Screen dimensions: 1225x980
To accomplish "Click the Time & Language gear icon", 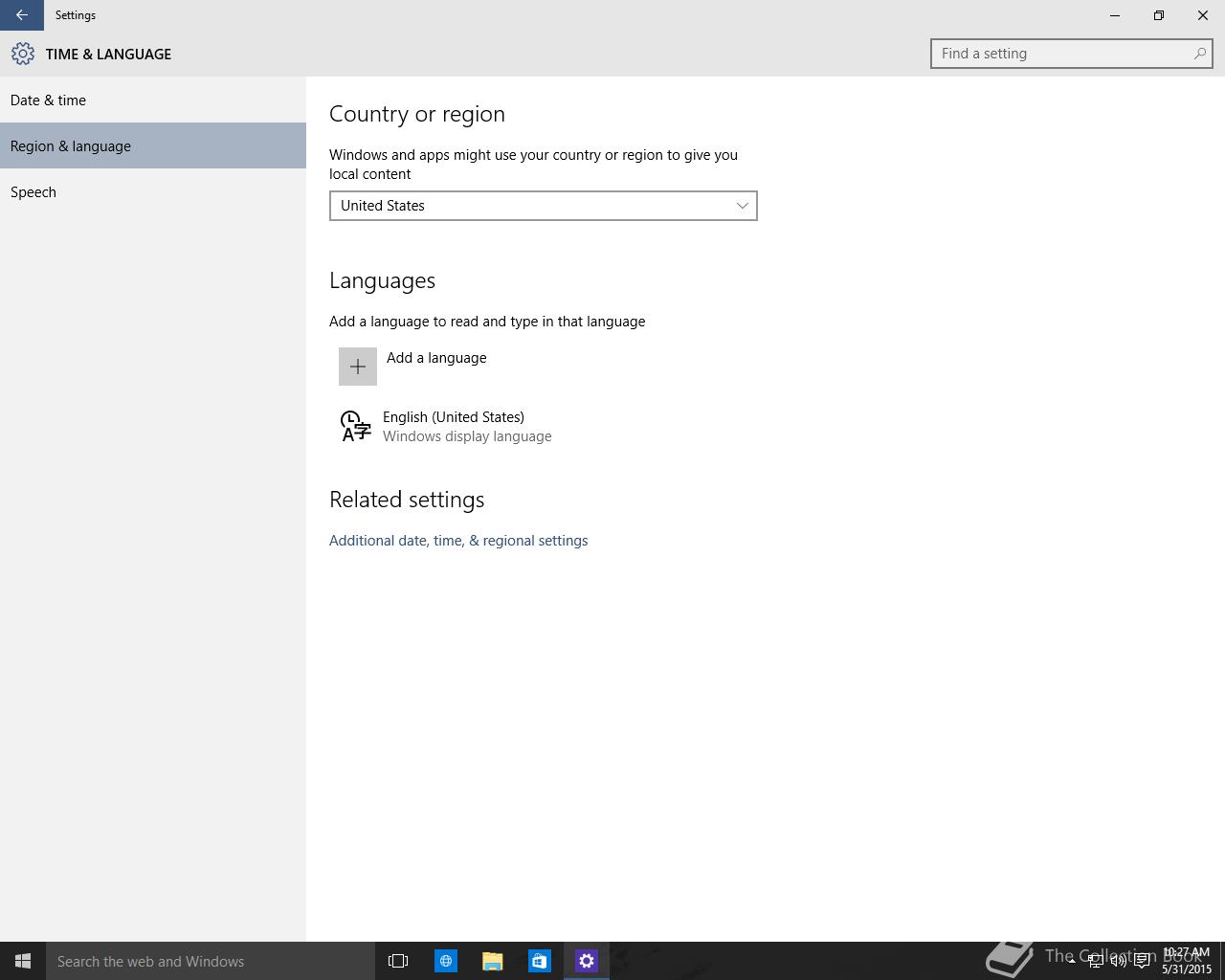I will tap(23, 54).
